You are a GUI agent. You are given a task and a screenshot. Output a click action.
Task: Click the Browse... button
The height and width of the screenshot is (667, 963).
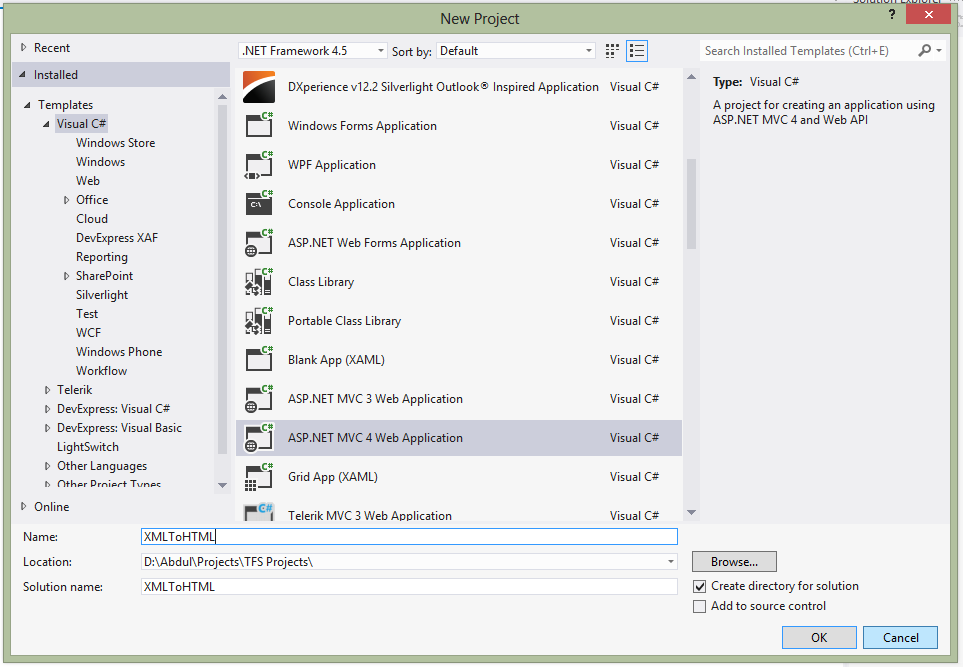click(735, 561)
